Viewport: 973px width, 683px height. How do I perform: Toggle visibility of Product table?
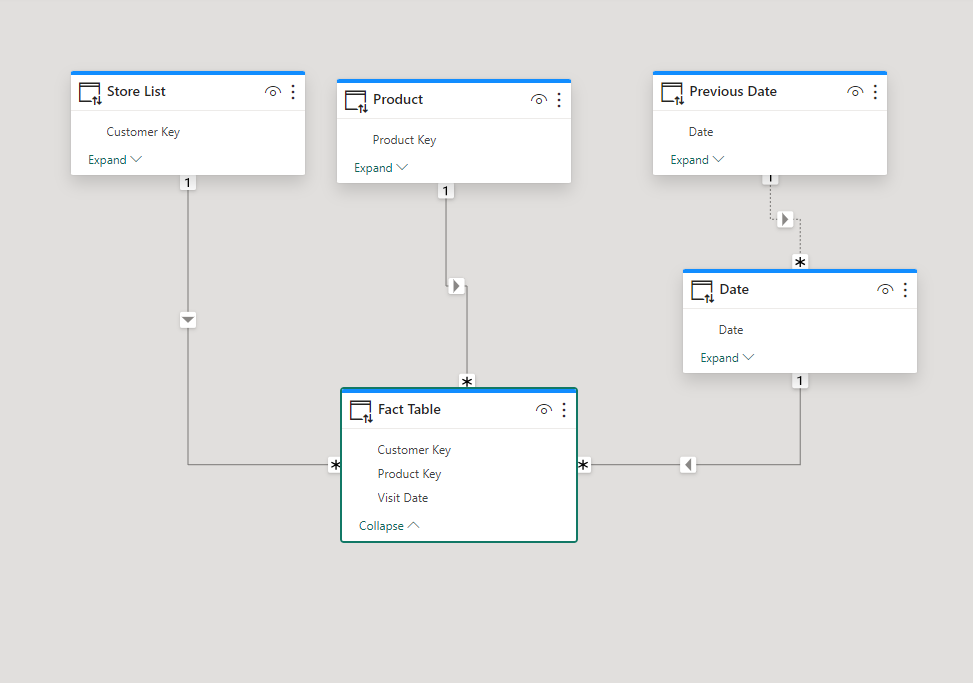(x=539, y=100)
